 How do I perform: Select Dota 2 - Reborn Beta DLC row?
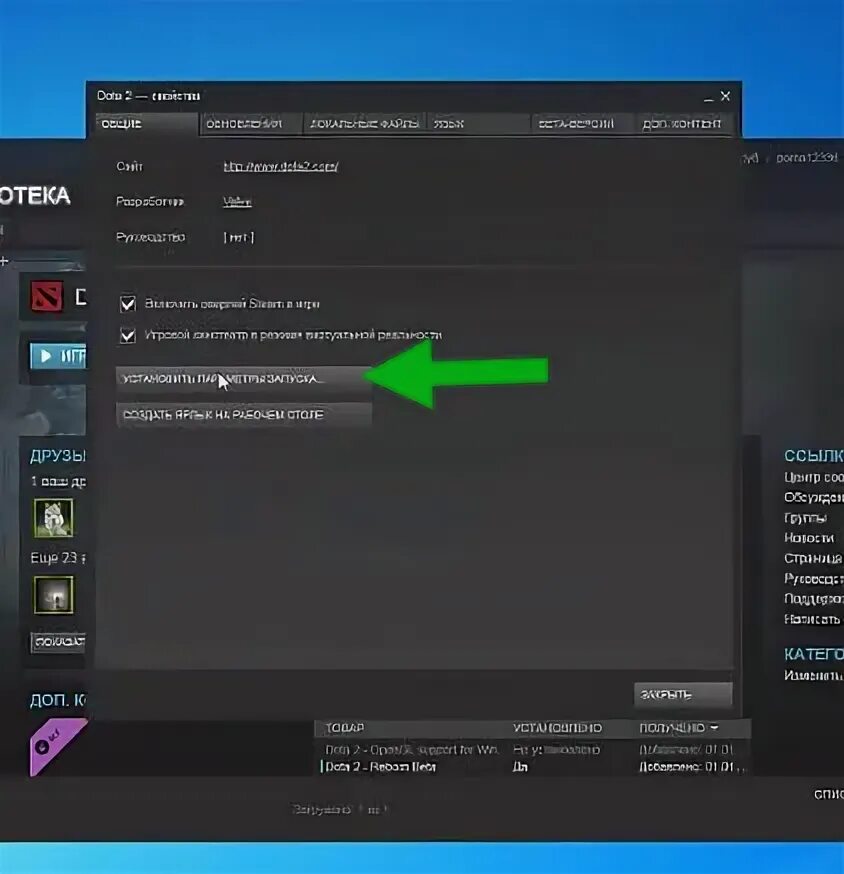point(534,767)
